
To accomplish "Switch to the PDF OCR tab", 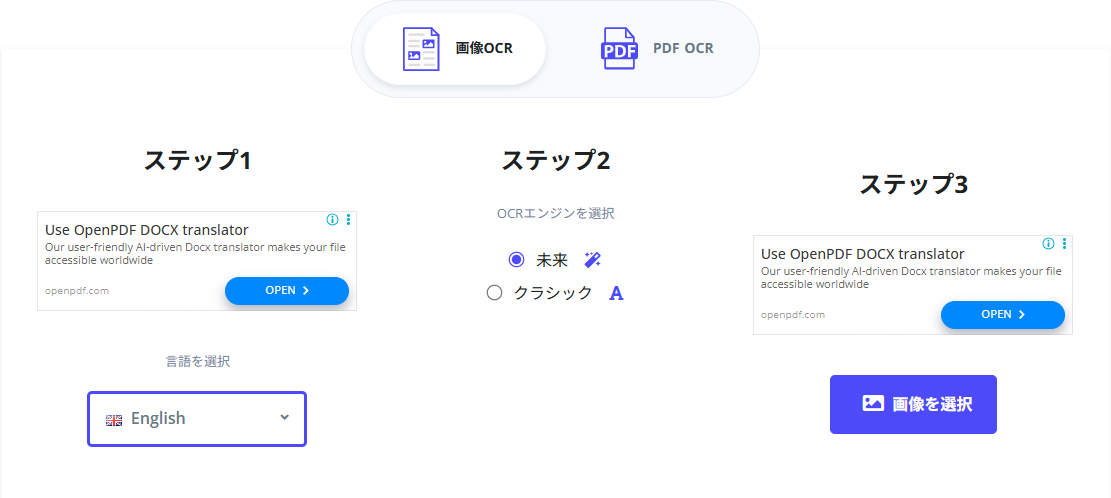I will click(x=657, y=49).
